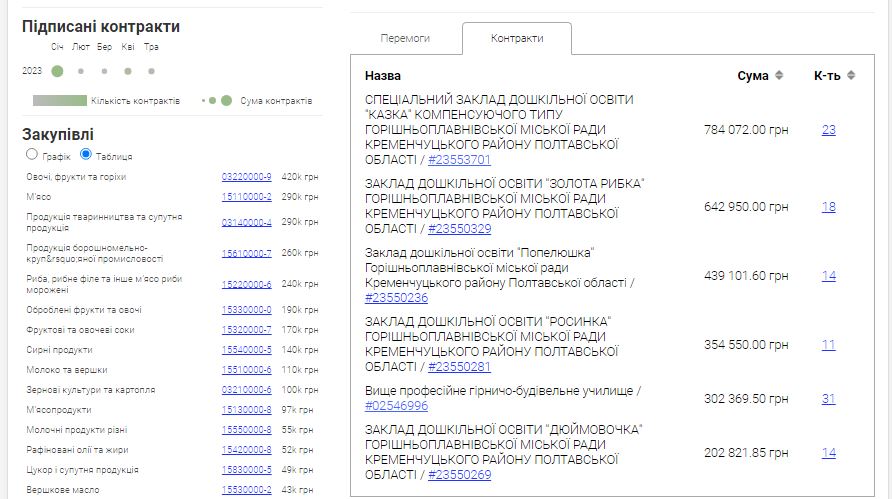The image size is (892, 499).
Task: Sort contracts by Сума column arrows
Action: click(x=779, y=76)
